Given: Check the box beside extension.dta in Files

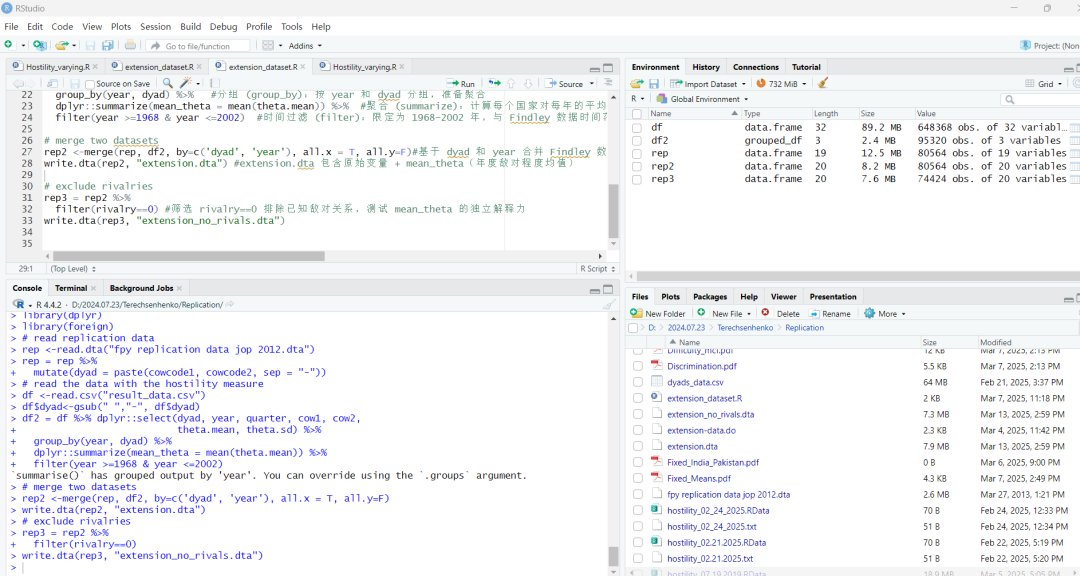Looking at the screenshot, I should (x=638, y=446).
